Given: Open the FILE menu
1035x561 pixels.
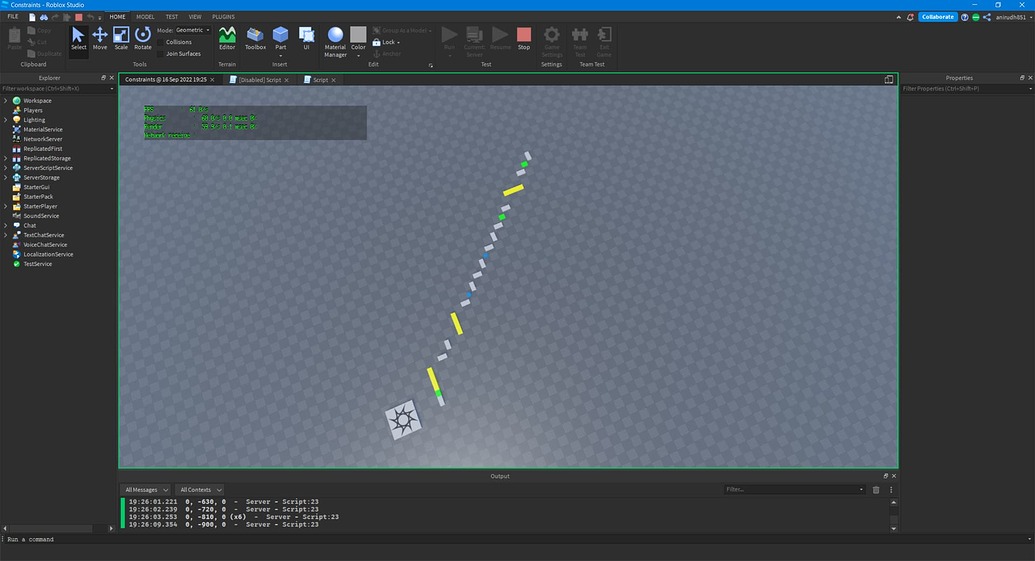Looking at the screenshot, I should pos(13,17).
